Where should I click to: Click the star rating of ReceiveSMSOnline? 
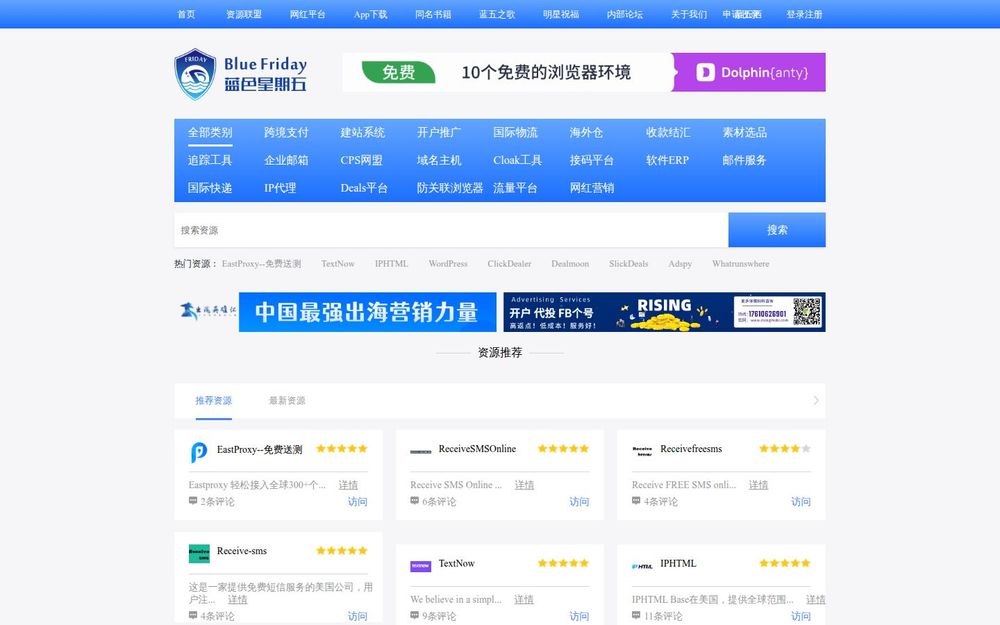point(563,448)
